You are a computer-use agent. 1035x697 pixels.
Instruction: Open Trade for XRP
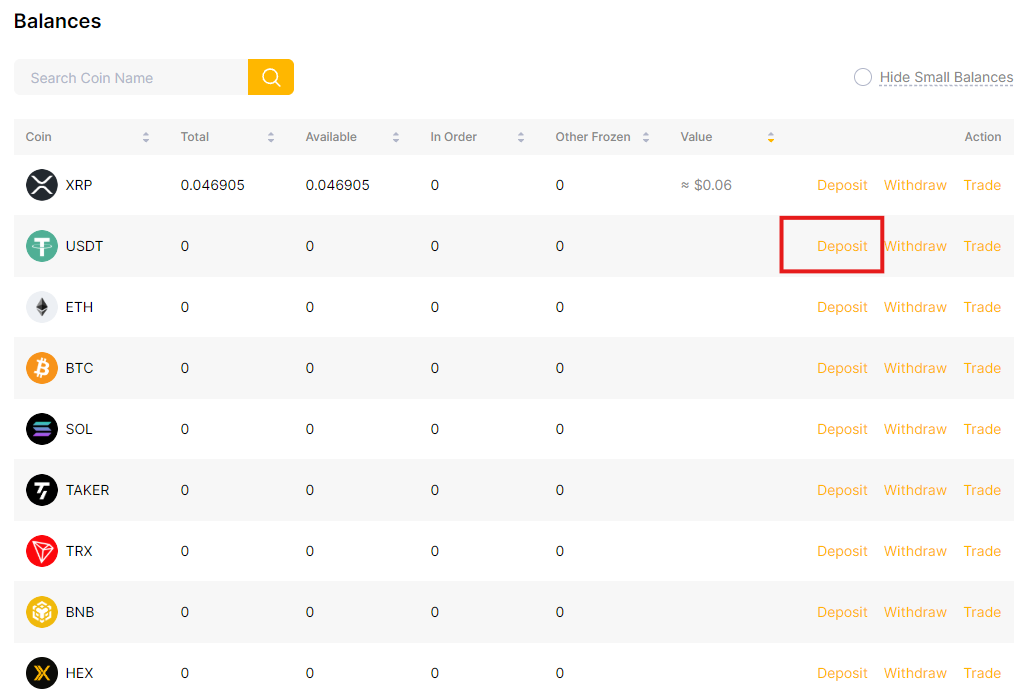(x=982, y=185)
